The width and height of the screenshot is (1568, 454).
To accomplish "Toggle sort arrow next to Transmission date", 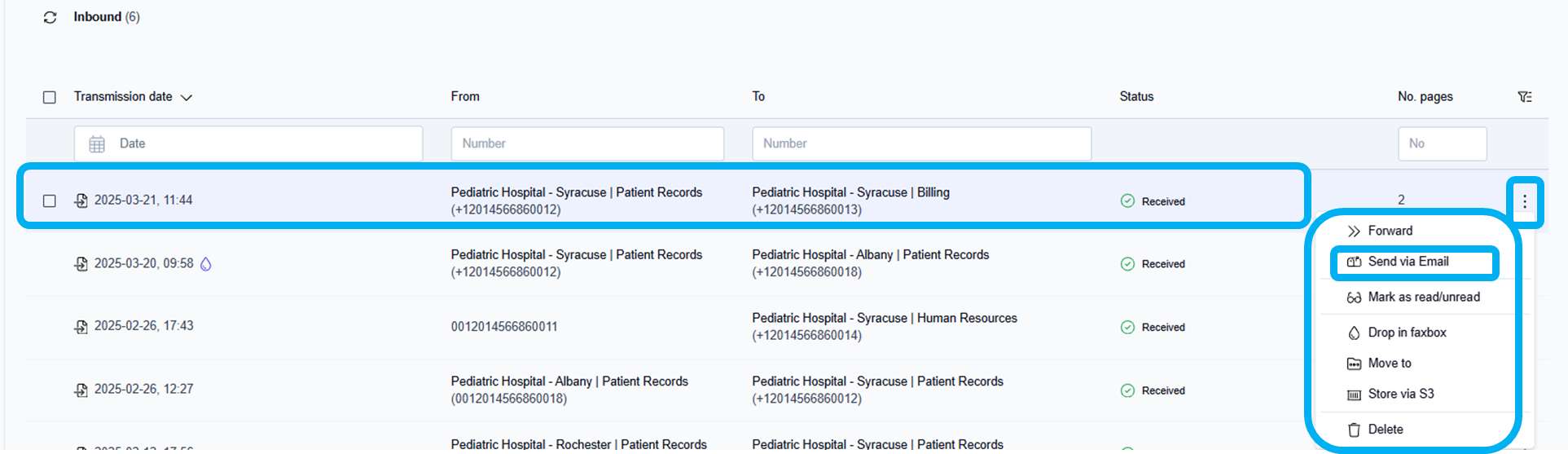I will [187, 98].
